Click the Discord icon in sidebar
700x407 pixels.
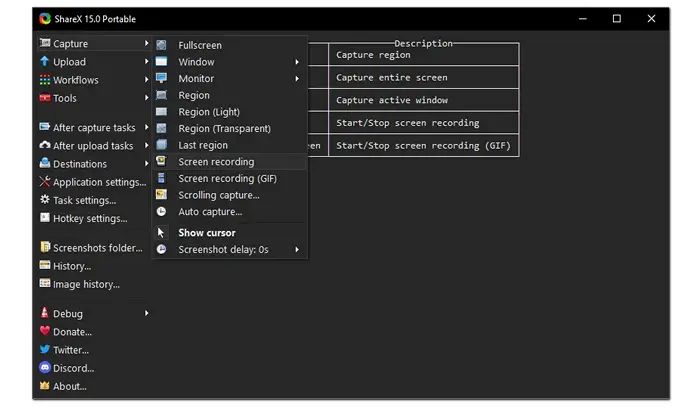[44, 368]
